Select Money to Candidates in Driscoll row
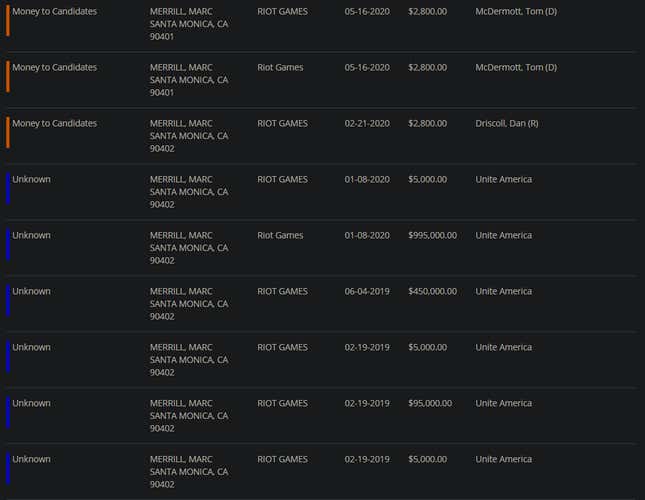Image resolution: width=645 pixels, height=500 pixels. coord(54,123)
